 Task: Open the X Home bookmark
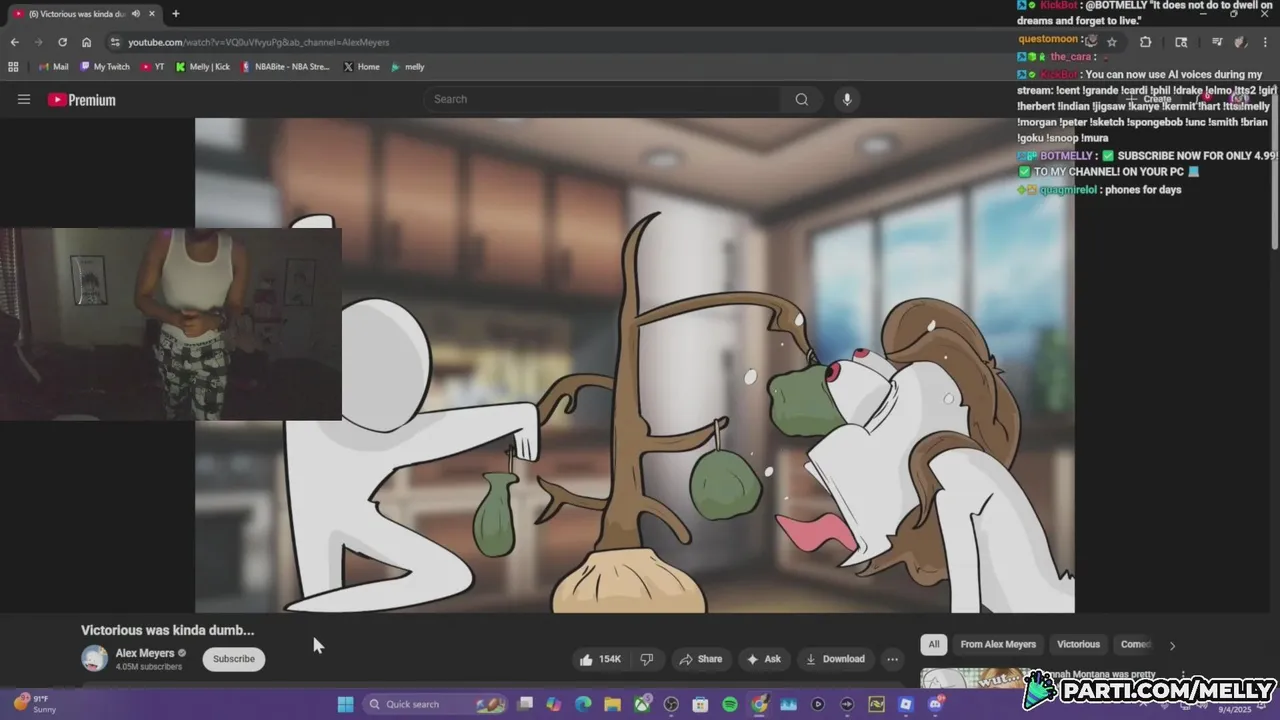361,67
